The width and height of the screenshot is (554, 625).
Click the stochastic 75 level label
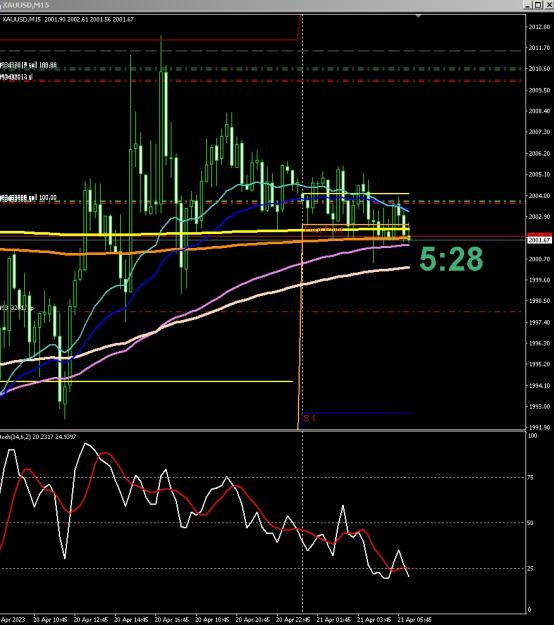coord(530,477)
